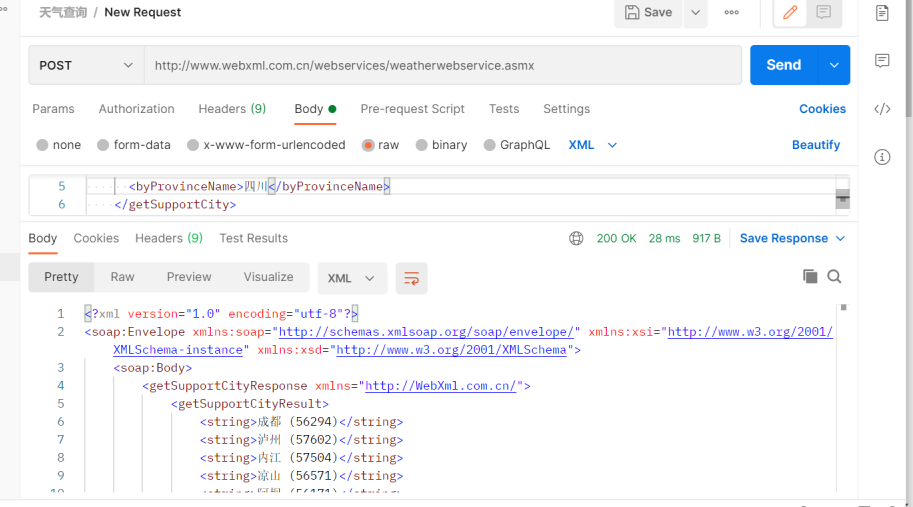
Task: Open the request body XML format dropdown
Action: pyautogui.click(x=592, y=145)
